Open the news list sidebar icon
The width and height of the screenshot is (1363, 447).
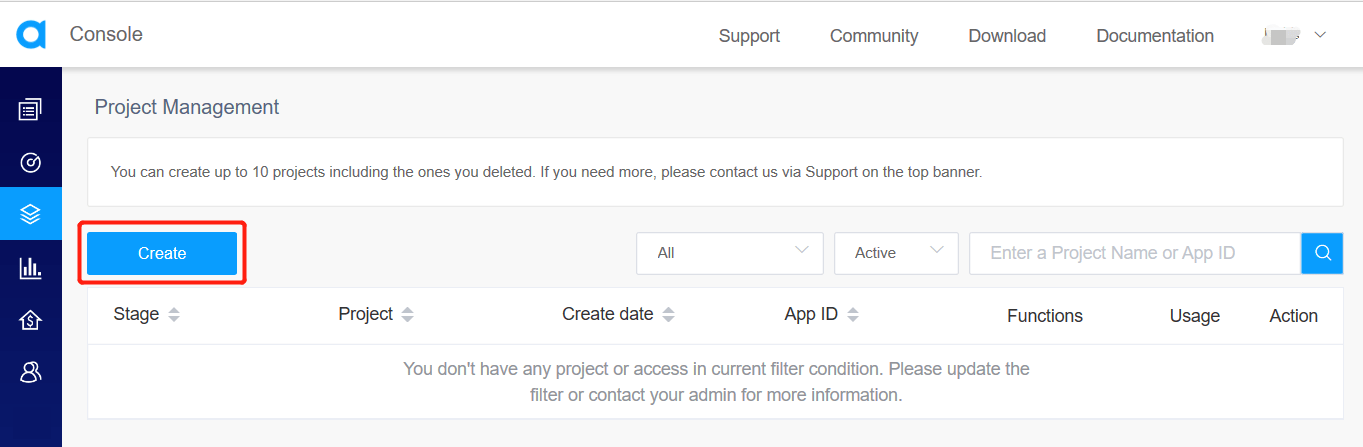pyautogui.click(x=30, y=109)
